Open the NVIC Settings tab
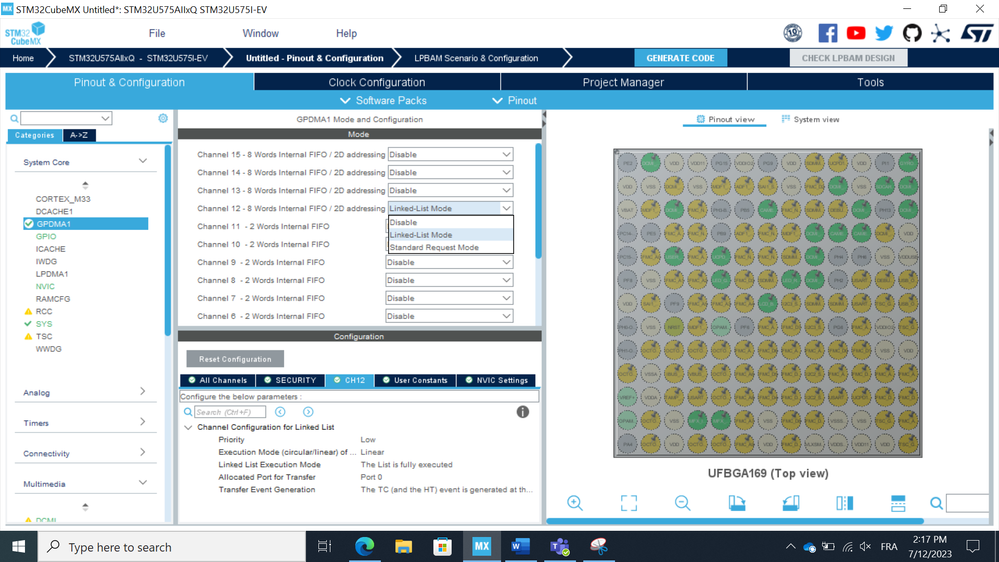Screen dimensions: 999x562 coord(496,380)
